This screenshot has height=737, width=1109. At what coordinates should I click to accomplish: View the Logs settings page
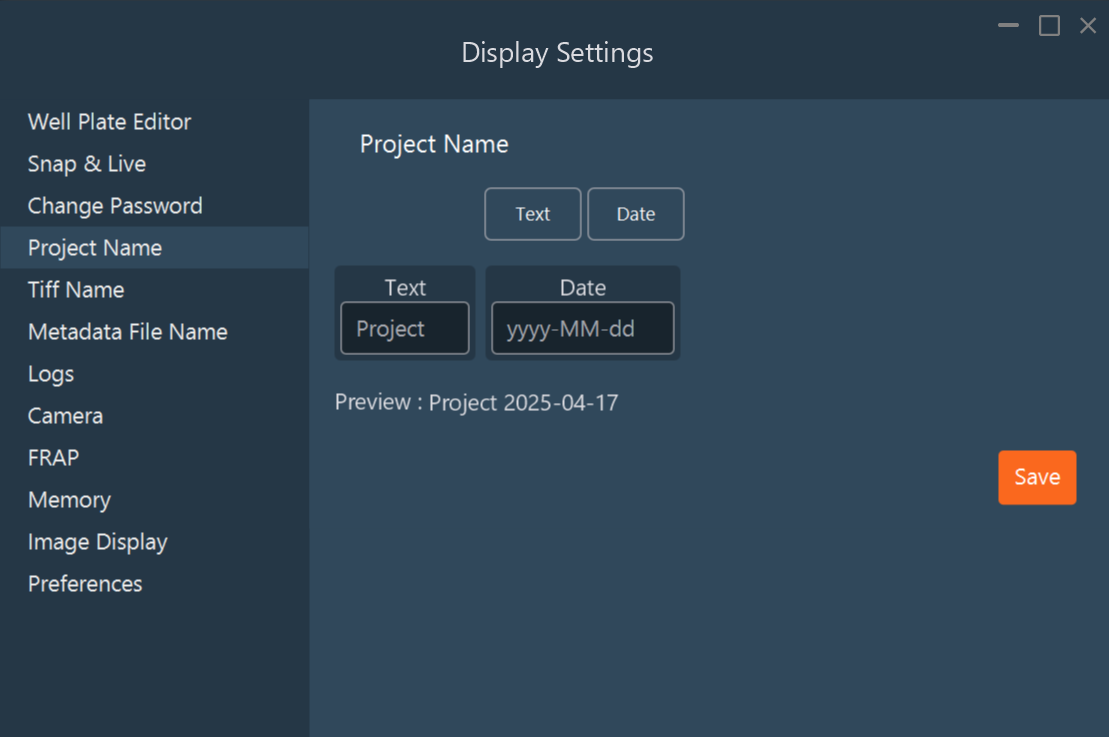tap(51, 374)
